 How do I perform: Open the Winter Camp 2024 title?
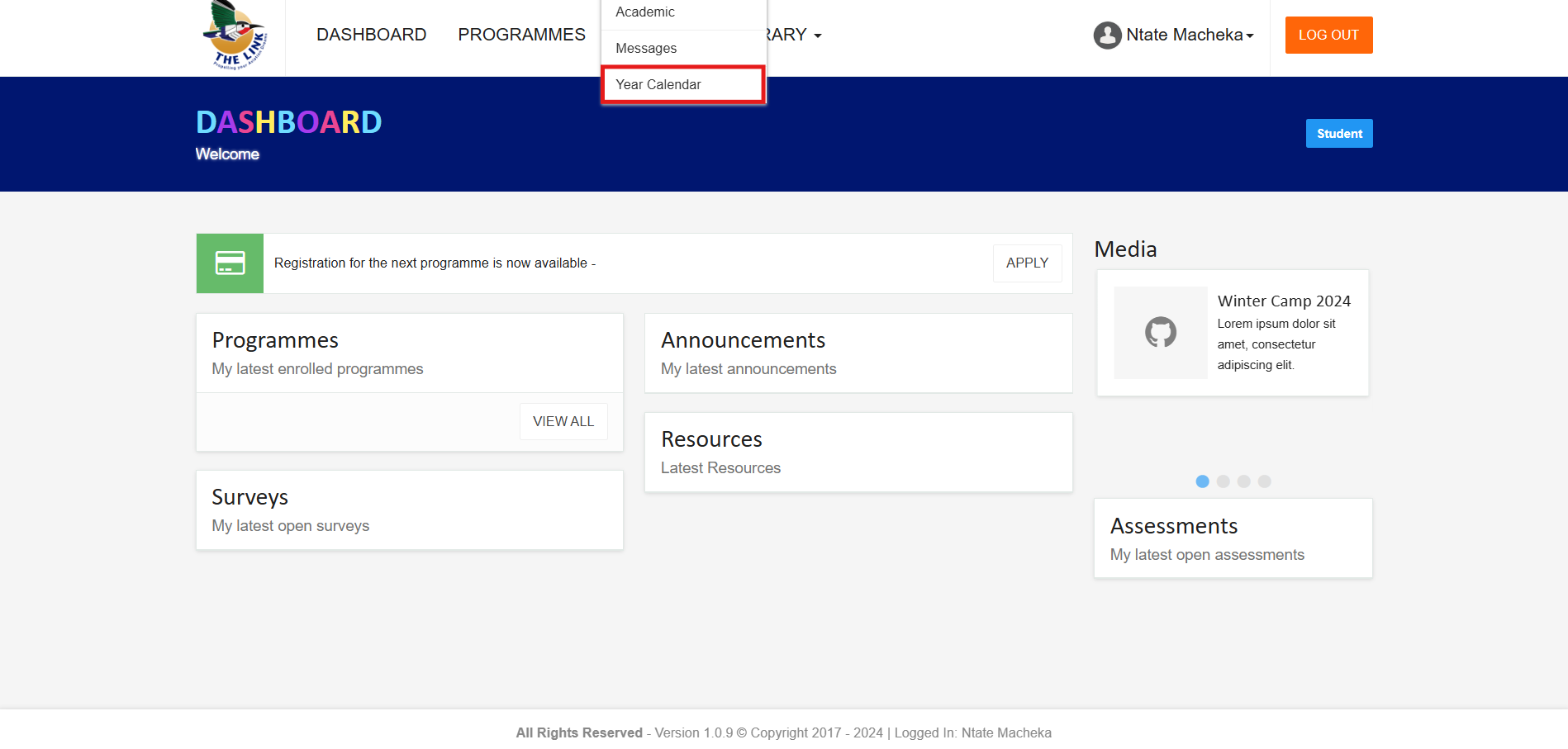[x=1283, y=301]
